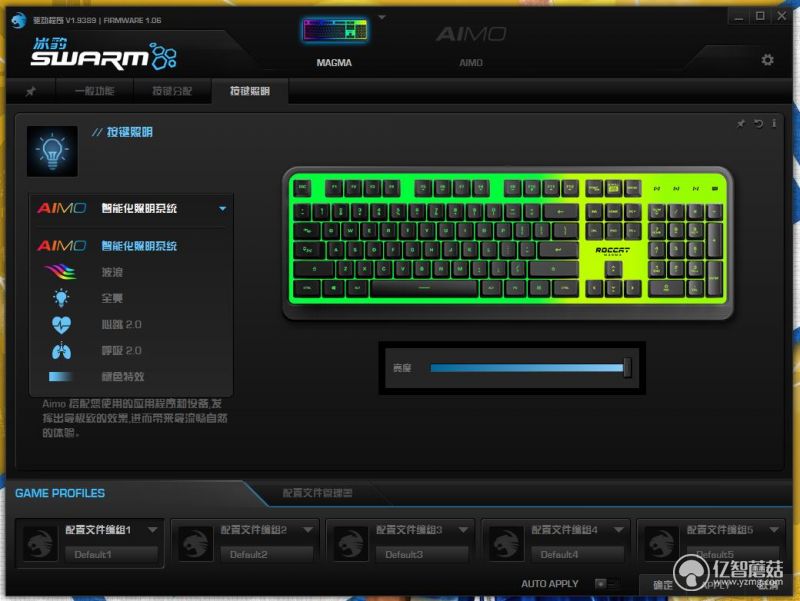Viewport: 800px width, 601px height.
Task: Choose AIMO 智能化照明系统 from the list
Action: (x=132, y=246)
